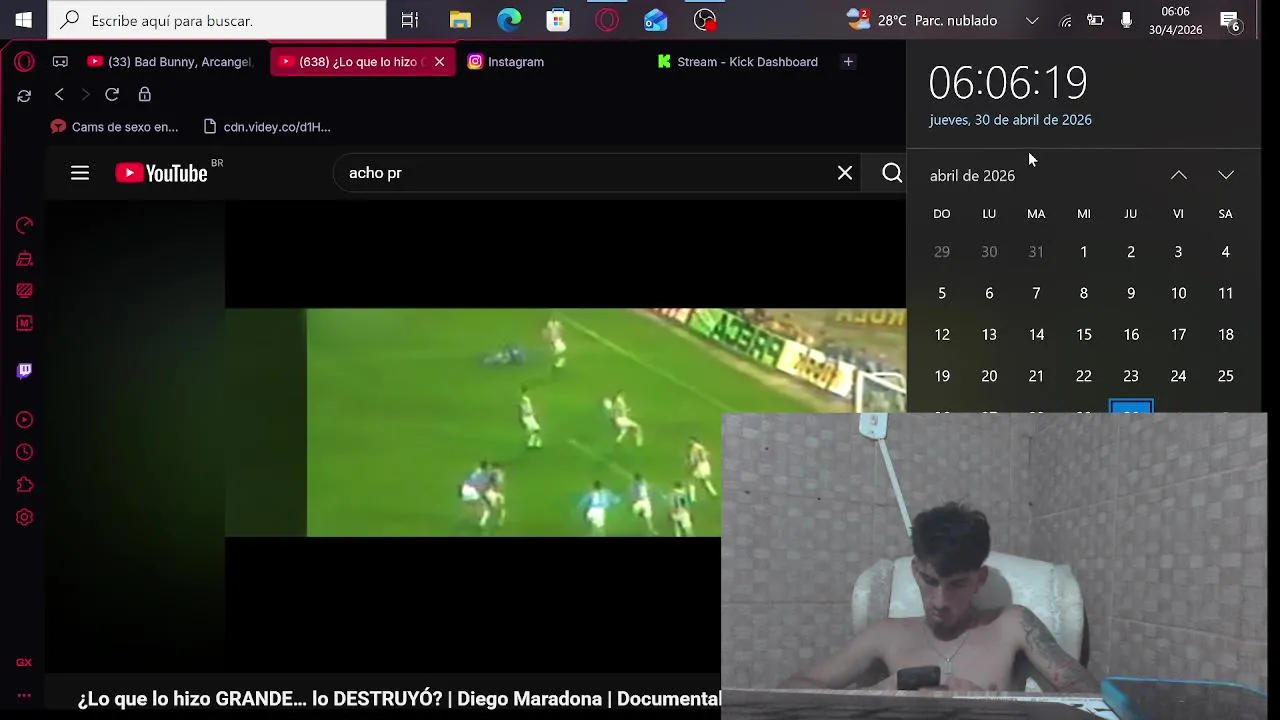The image size is (1280, 720).
Task: Run the YouTube search magnifier button
Action: 892,173
